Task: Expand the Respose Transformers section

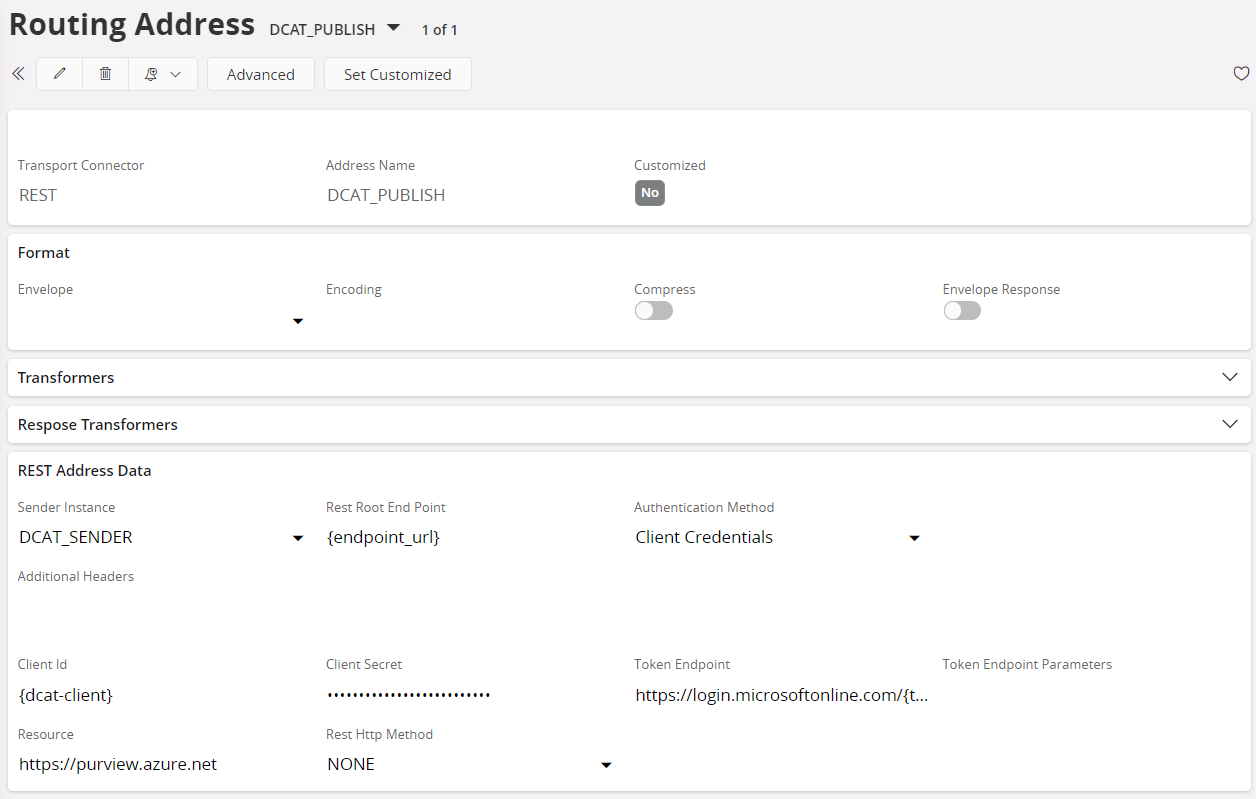Action: click(1230, 424)
